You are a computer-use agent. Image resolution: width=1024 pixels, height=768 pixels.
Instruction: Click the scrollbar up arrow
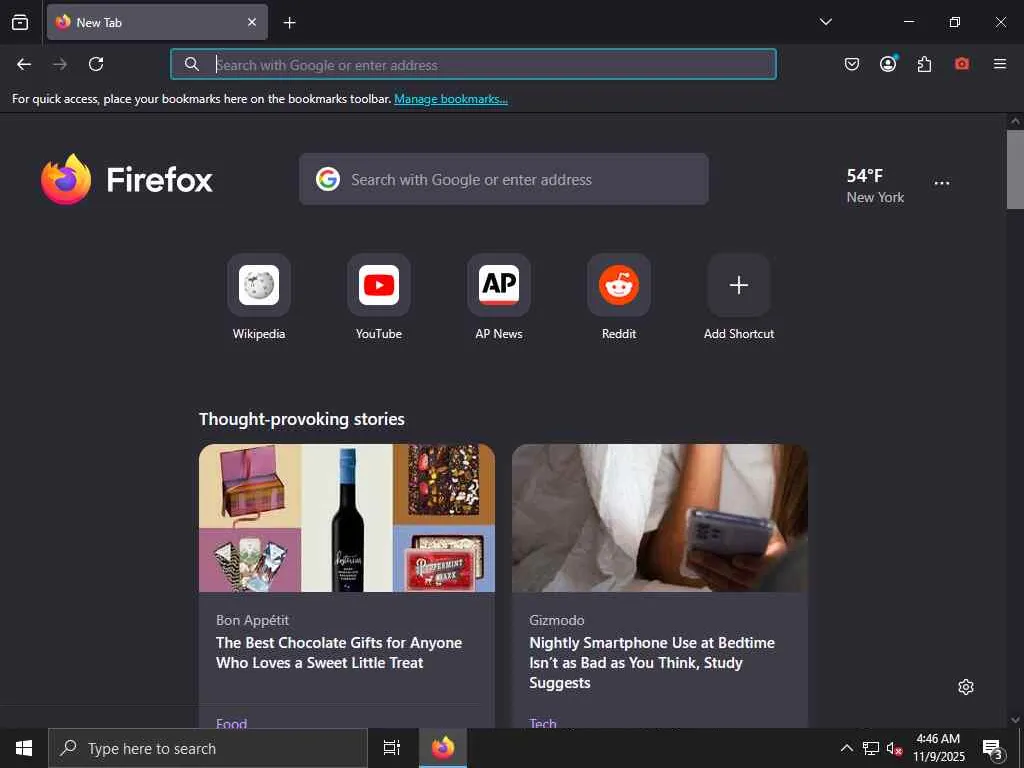click(x=1015, y=121)
